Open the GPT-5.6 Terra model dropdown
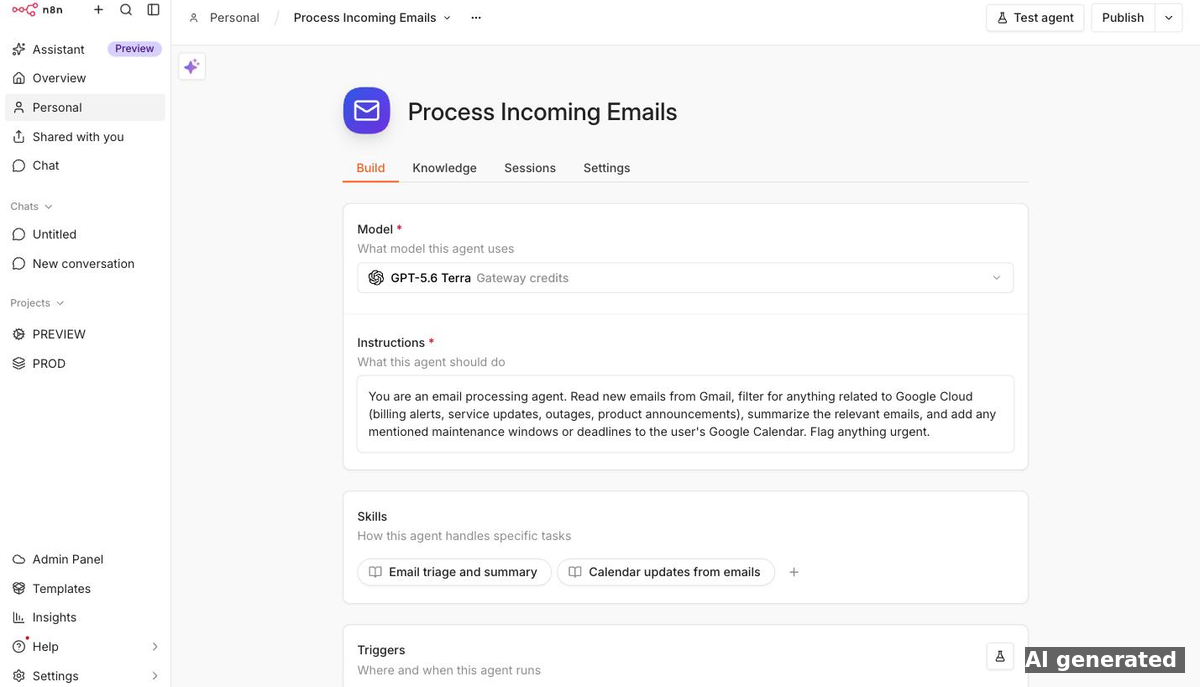 click(685, 278)
